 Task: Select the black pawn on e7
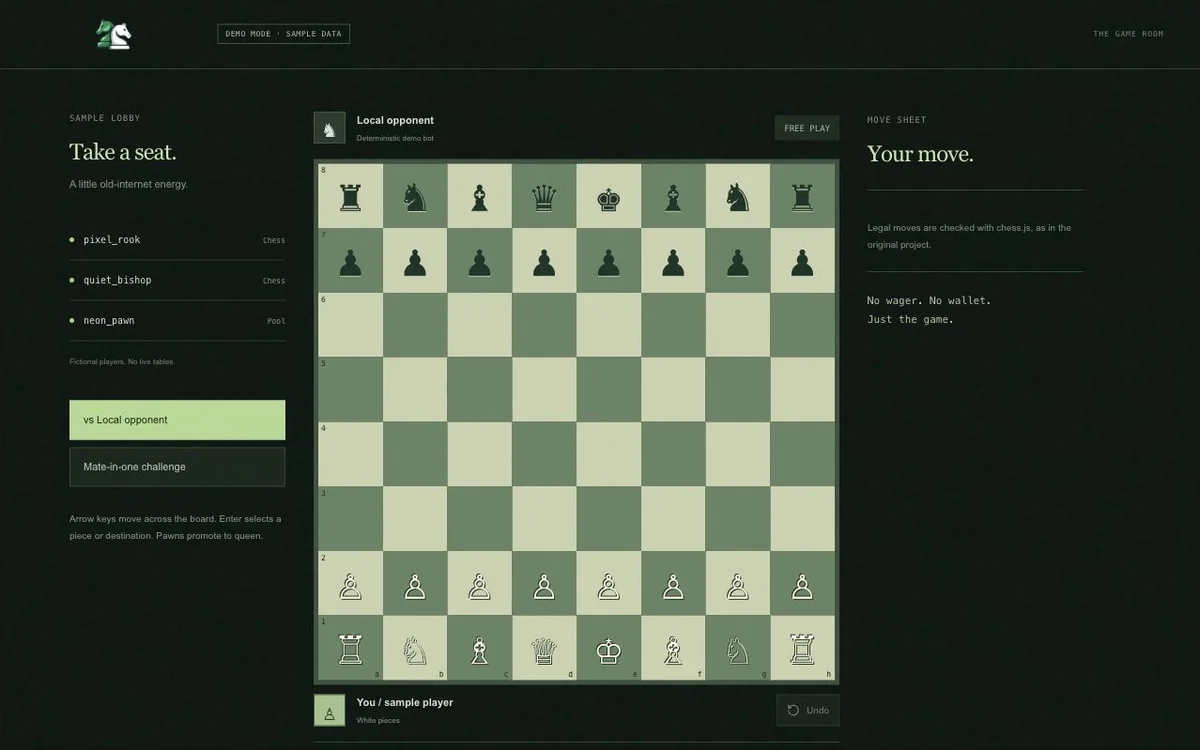coord(609,261)
